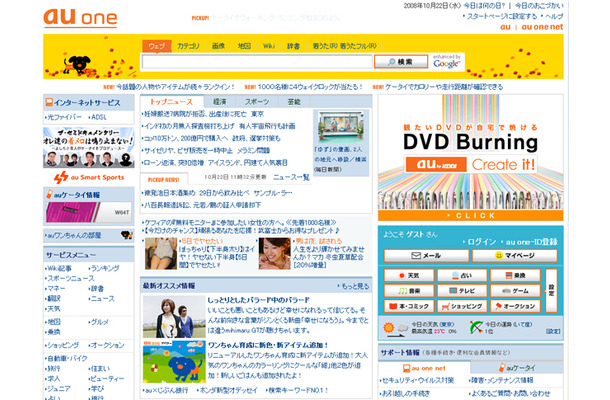The height and width of the screenshot is (400, 610).
Task: Select the 地図 search tab
Action: coord(244,46)
